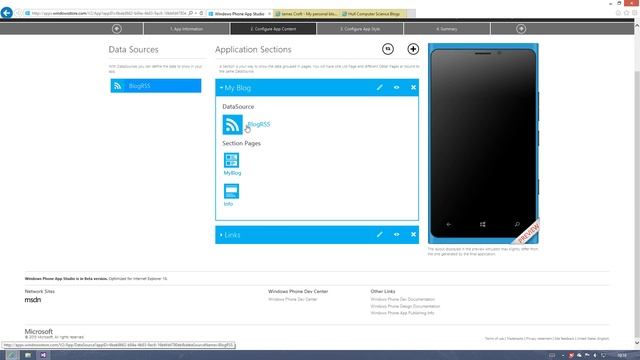Open the MyBlog section page icon

coord(231,160)
